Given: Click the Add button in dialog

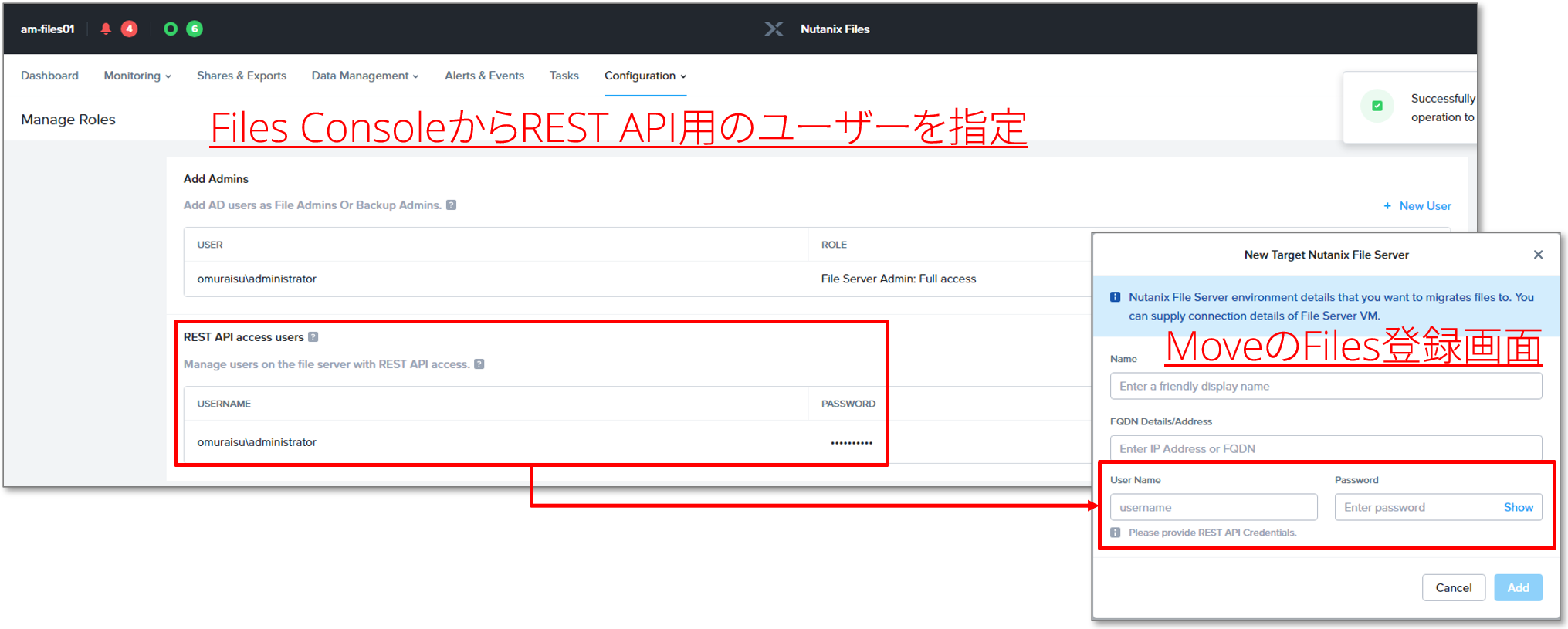Looking at the screenshot, I should coord(1518,588).
